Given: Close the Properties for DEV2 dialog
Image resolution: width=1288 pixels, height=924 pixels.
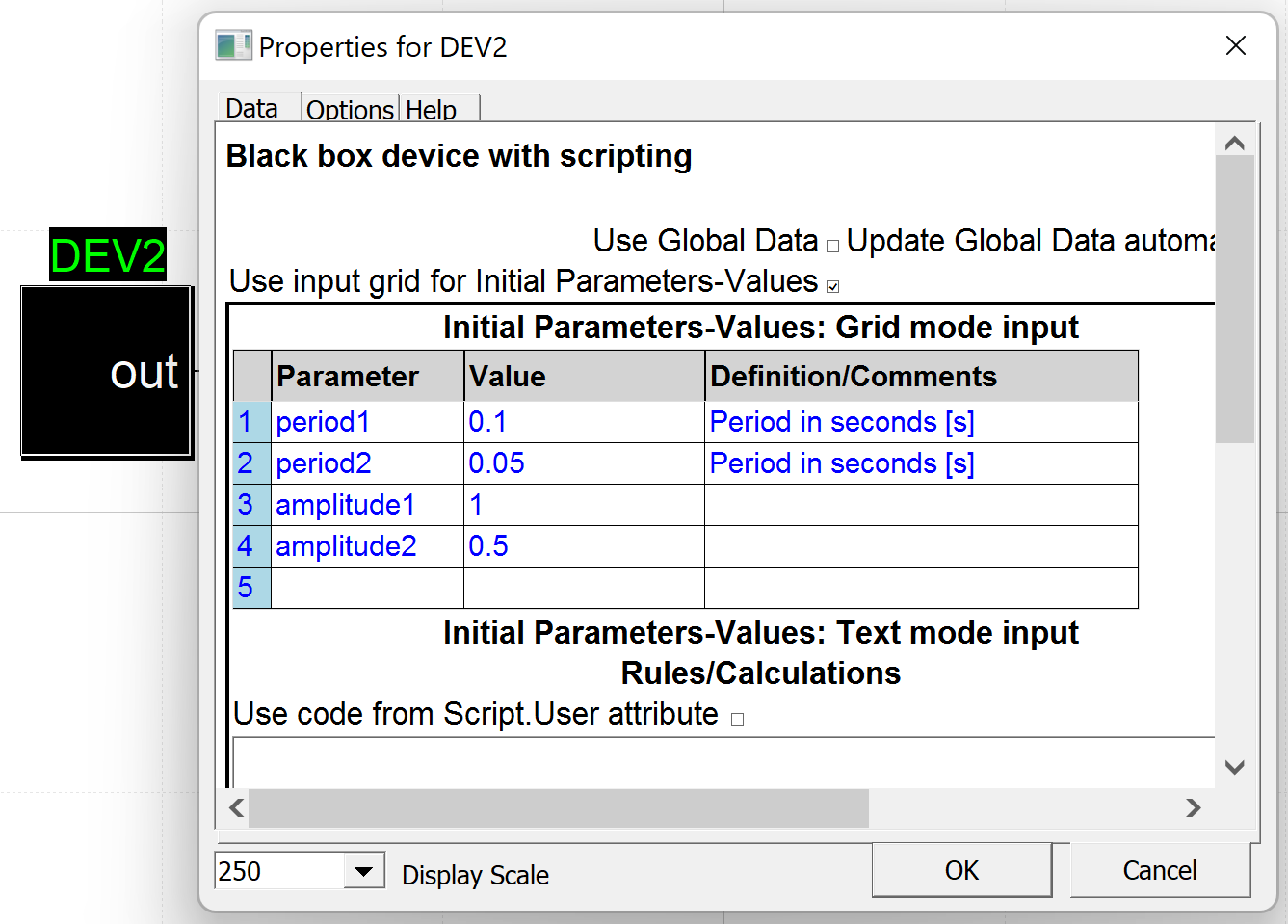Looking at the screenshot, I should 1235,46.
